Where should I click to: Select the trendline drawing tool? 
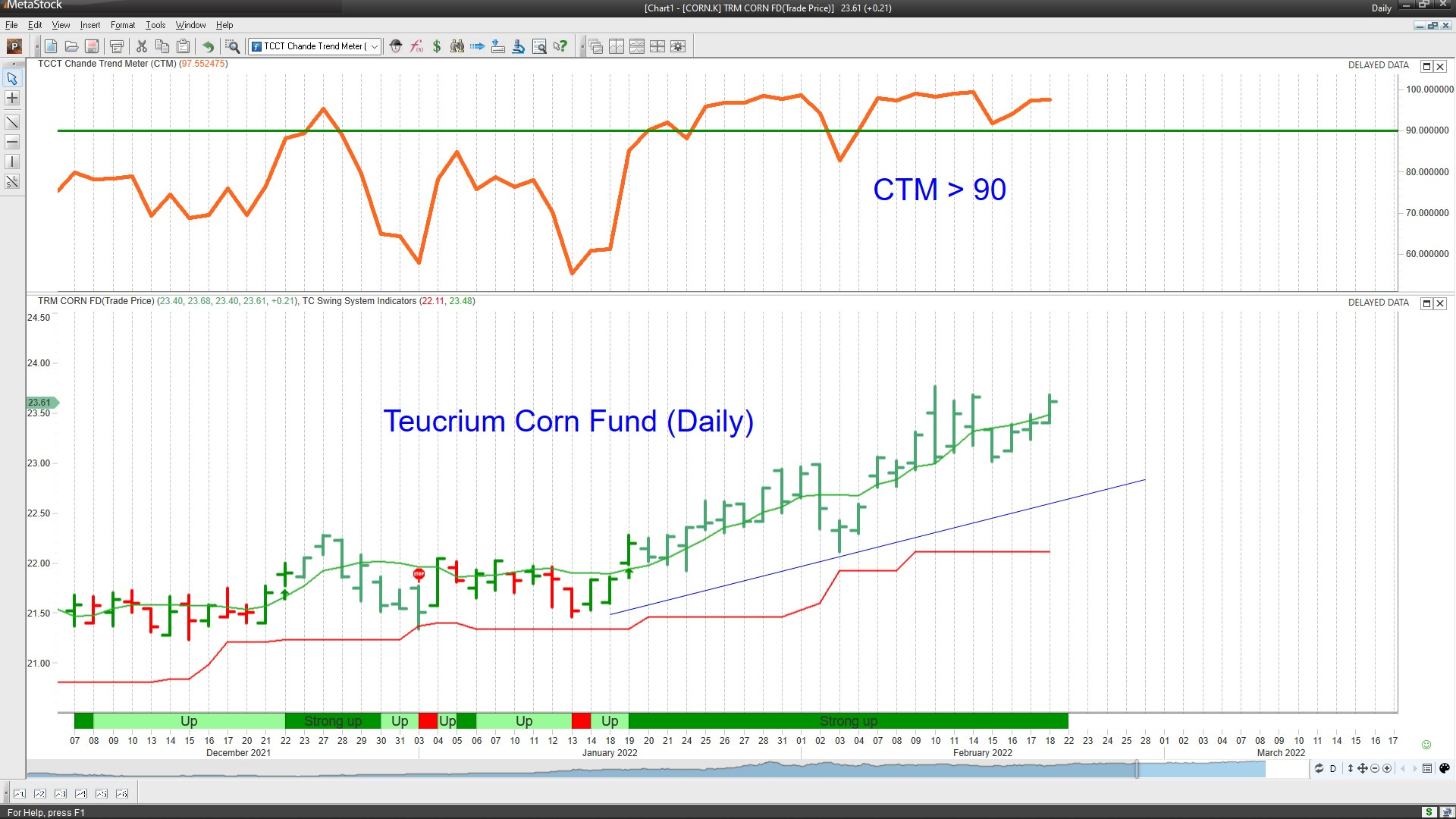(x=12, y=122)
